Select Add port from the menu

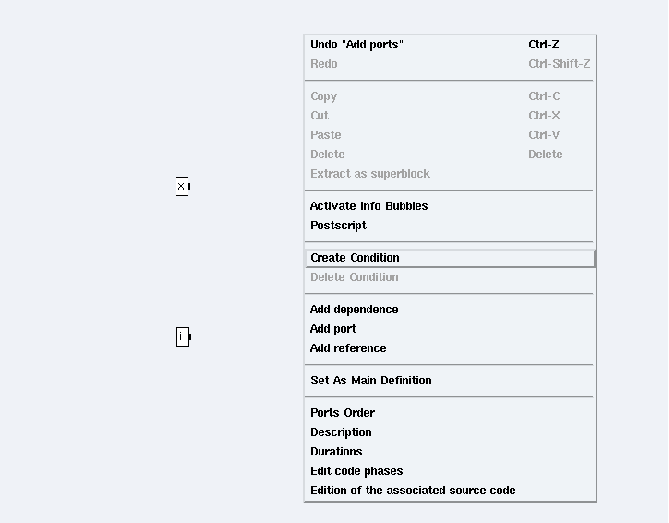(450, 329)
